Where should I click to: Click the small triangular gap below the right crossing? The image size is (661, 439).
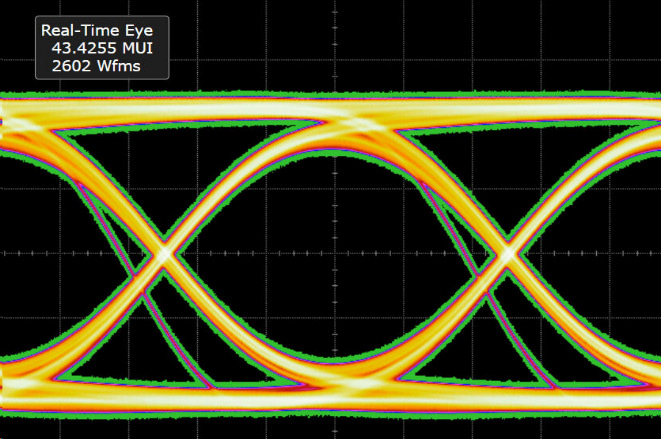click(509, 345)
